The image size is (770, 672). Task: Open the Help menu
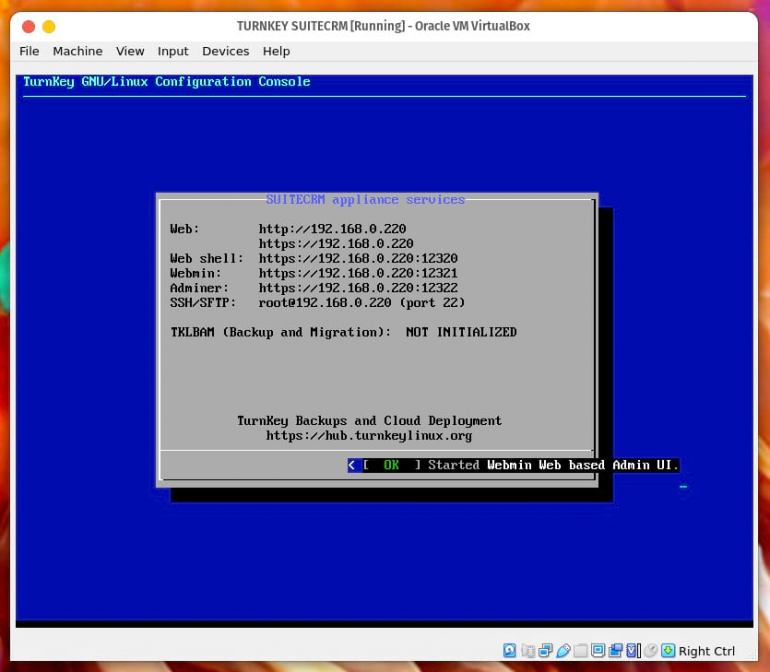pyautogui.click(x=276, y=51)
